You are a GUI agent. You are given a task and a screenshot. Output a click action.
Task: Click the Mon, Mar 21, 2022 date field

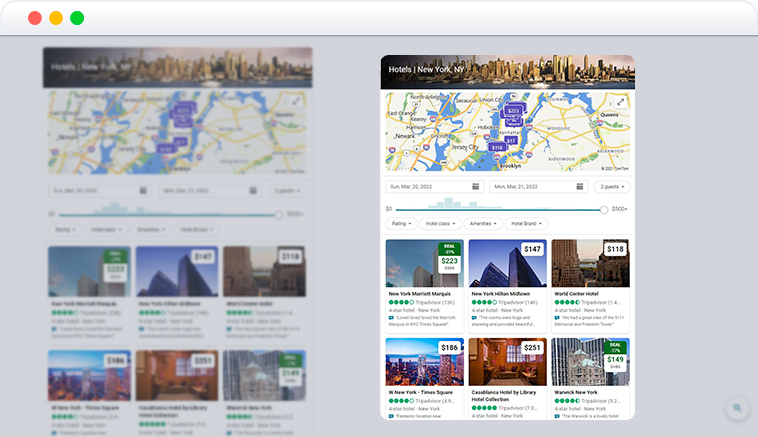pyautogui.click(x=539, y=187)
